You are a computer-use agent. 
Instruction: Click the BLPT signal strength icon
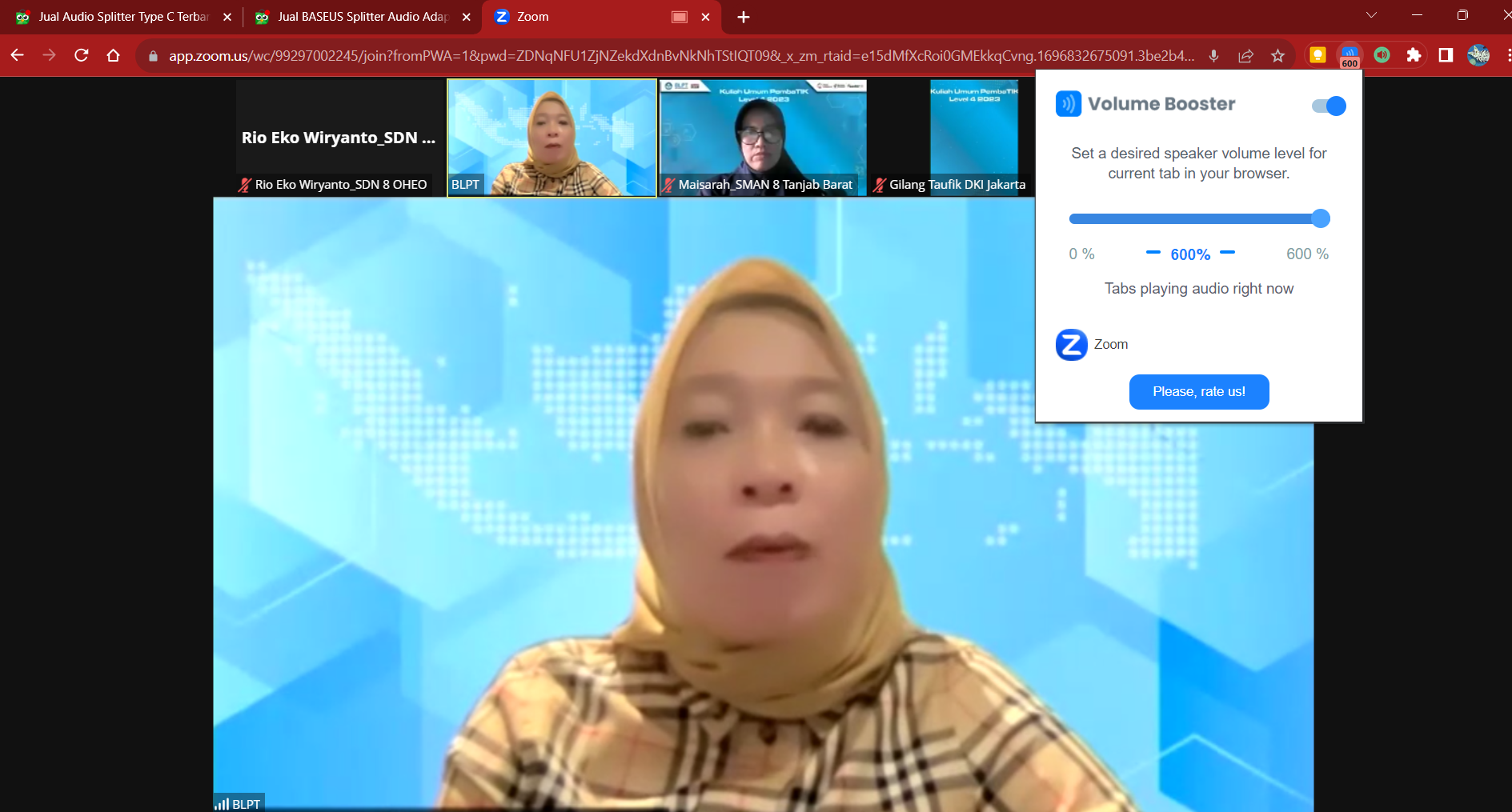pos(222,804)
